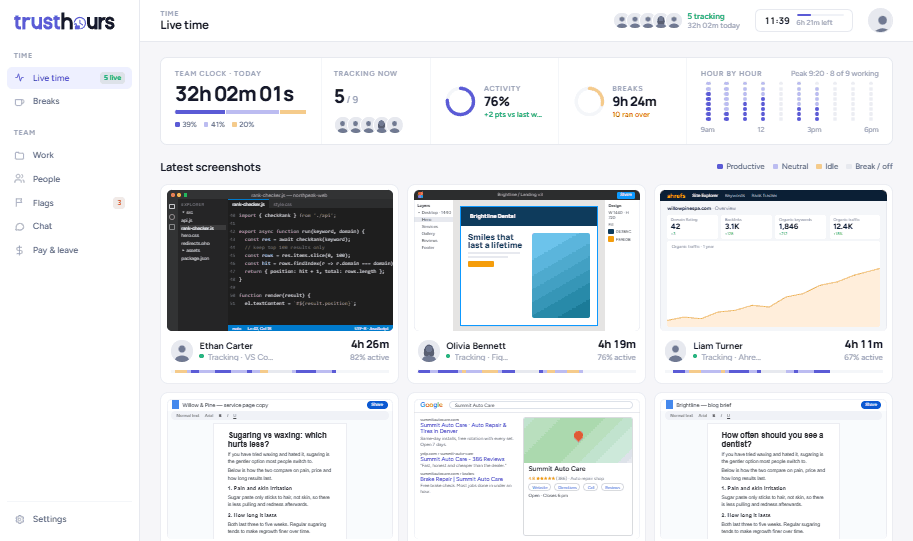Click Olivia Bennett's name link
The width and height of the screenshot is (913, 541).
pyautogui.click(x=476, y=346)
